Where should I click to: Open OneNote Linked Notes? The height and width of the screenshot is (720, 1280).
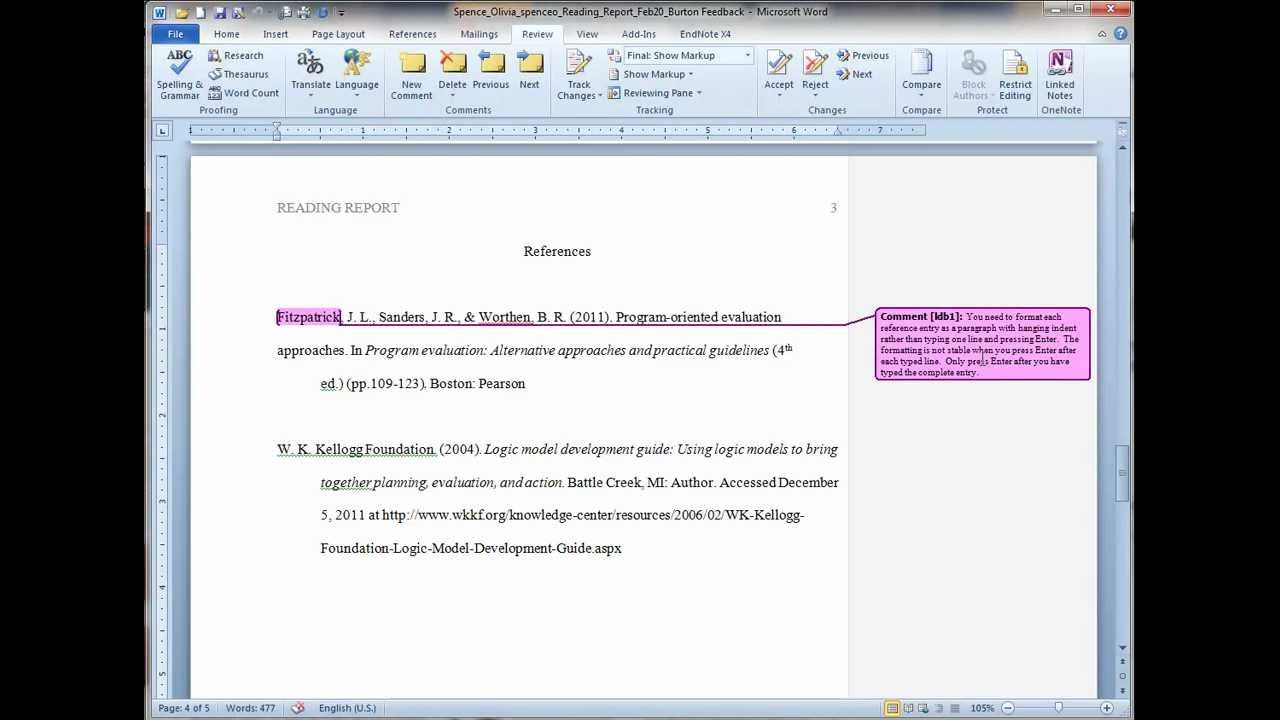click(x=1060, y=75)
